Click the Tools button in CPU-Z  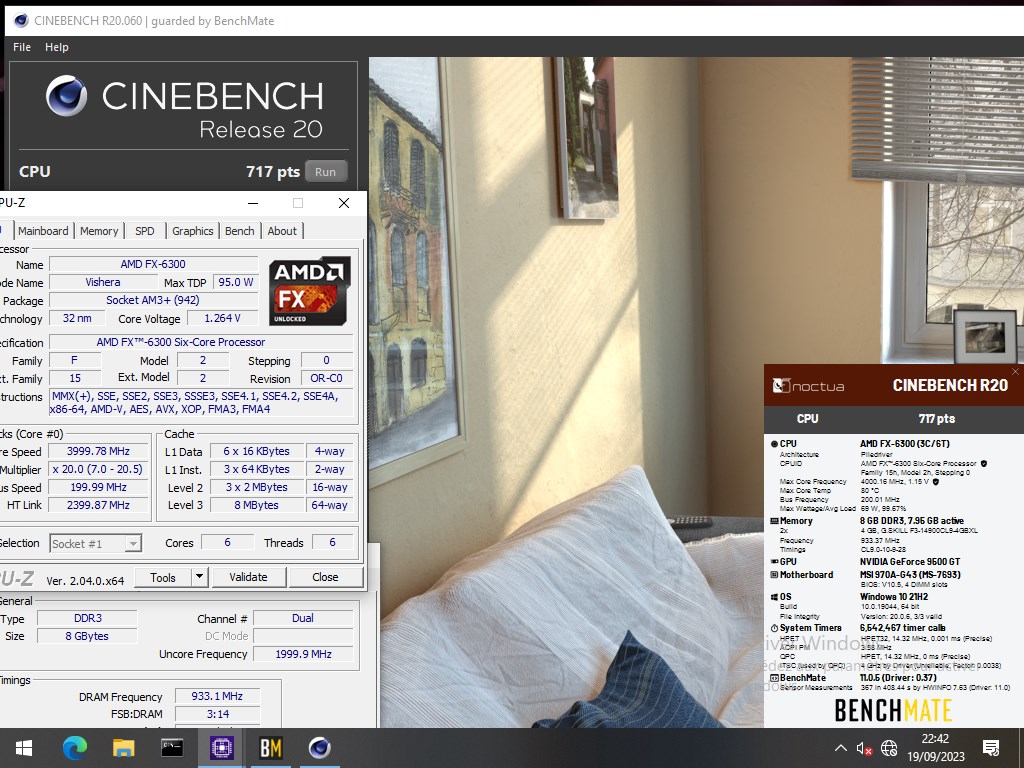click(163, 577)
